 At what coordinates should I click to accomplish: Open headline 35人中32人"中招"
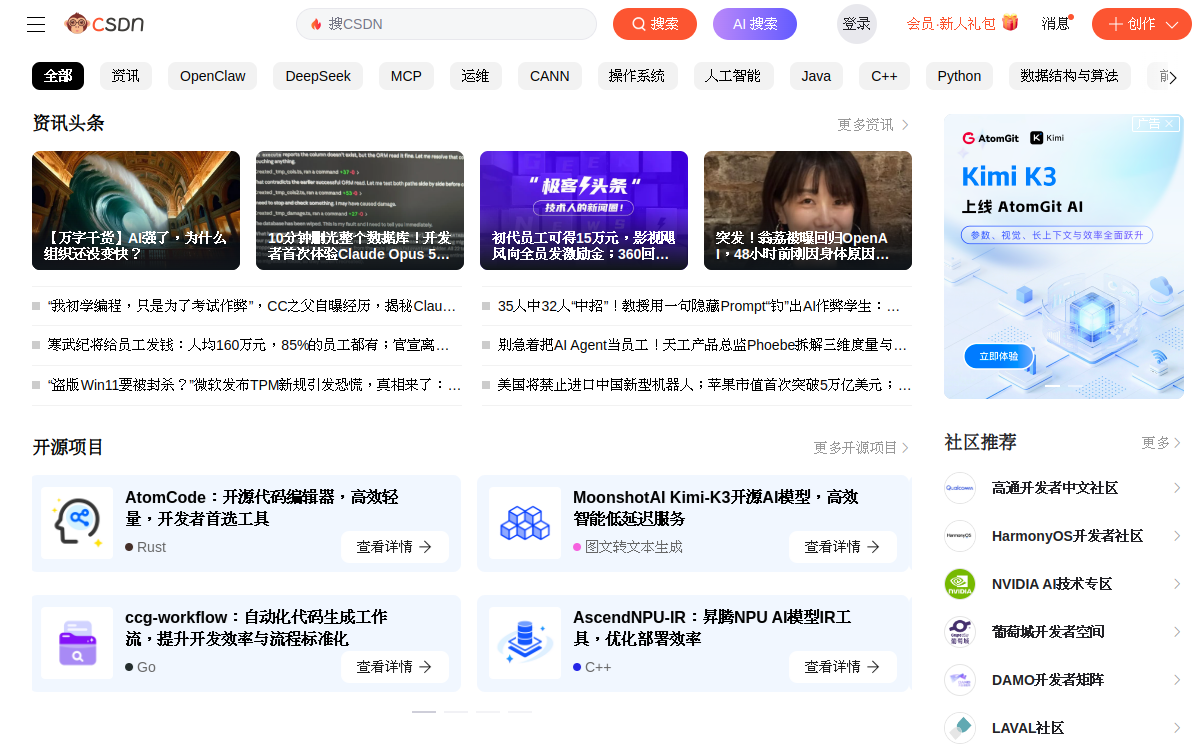tap(699, 306)
